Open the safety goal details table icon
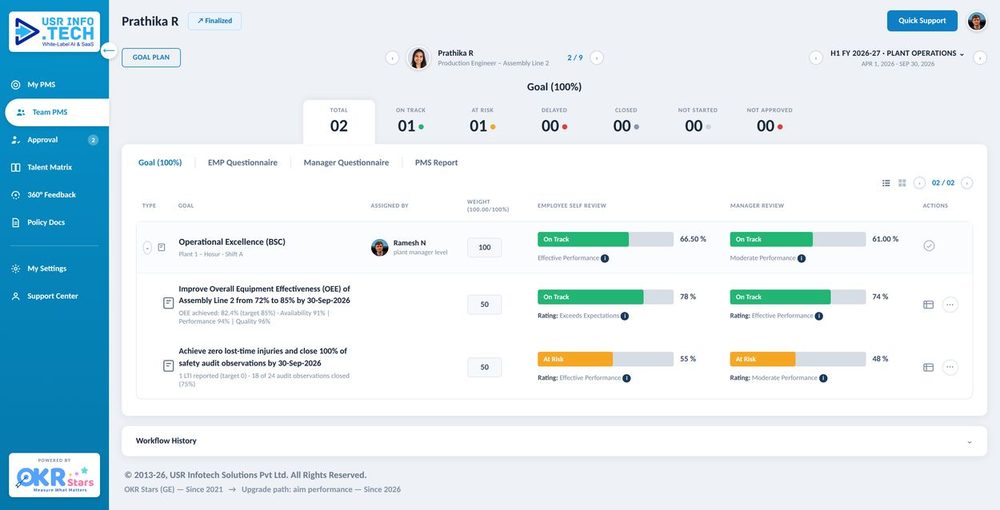 pyautogui.click(x=928, y=367)
